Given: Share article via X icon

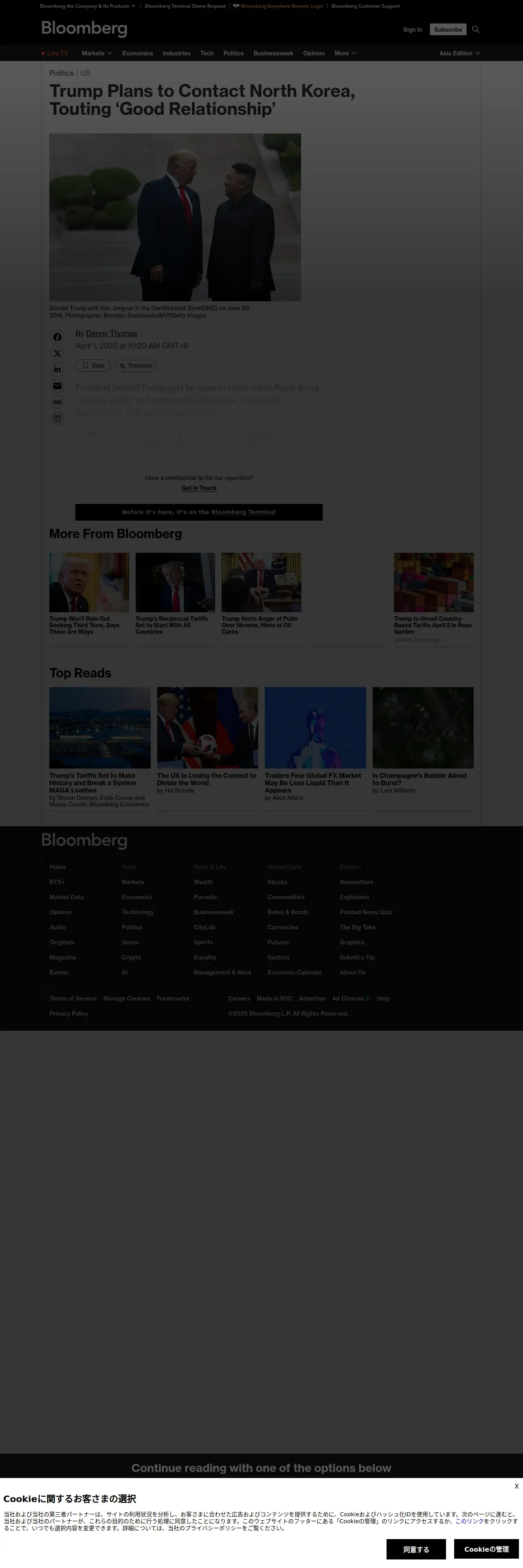Looking at the screenshot, I should pyautogui.click(x=57, y=353).
